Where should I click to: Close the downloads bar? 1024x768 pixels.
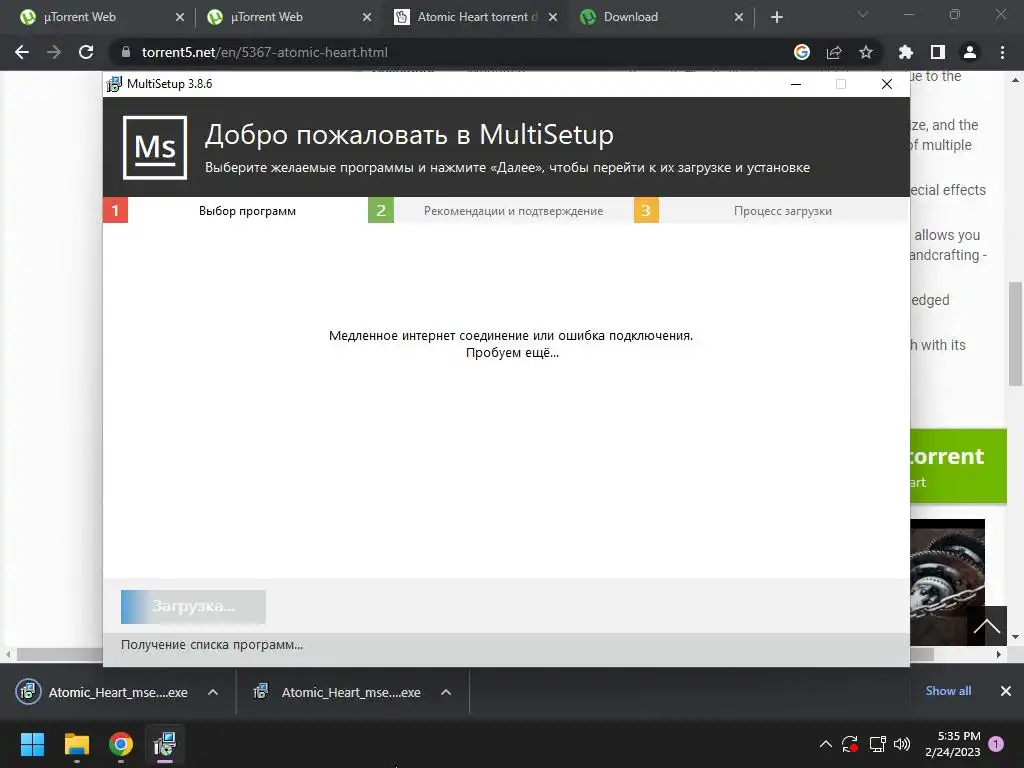click(1006, 691)
